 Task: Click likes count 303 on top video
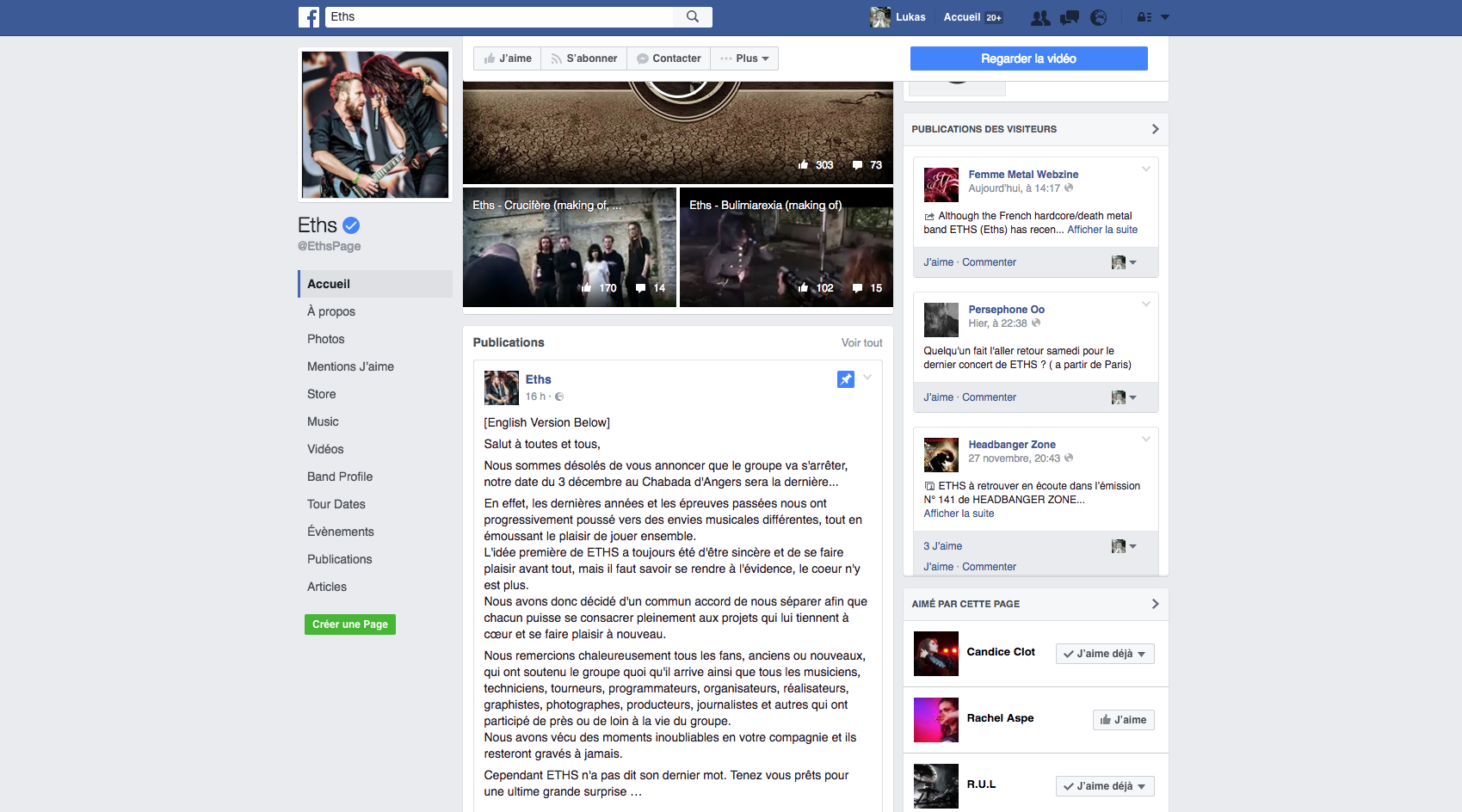coord(816,165)
